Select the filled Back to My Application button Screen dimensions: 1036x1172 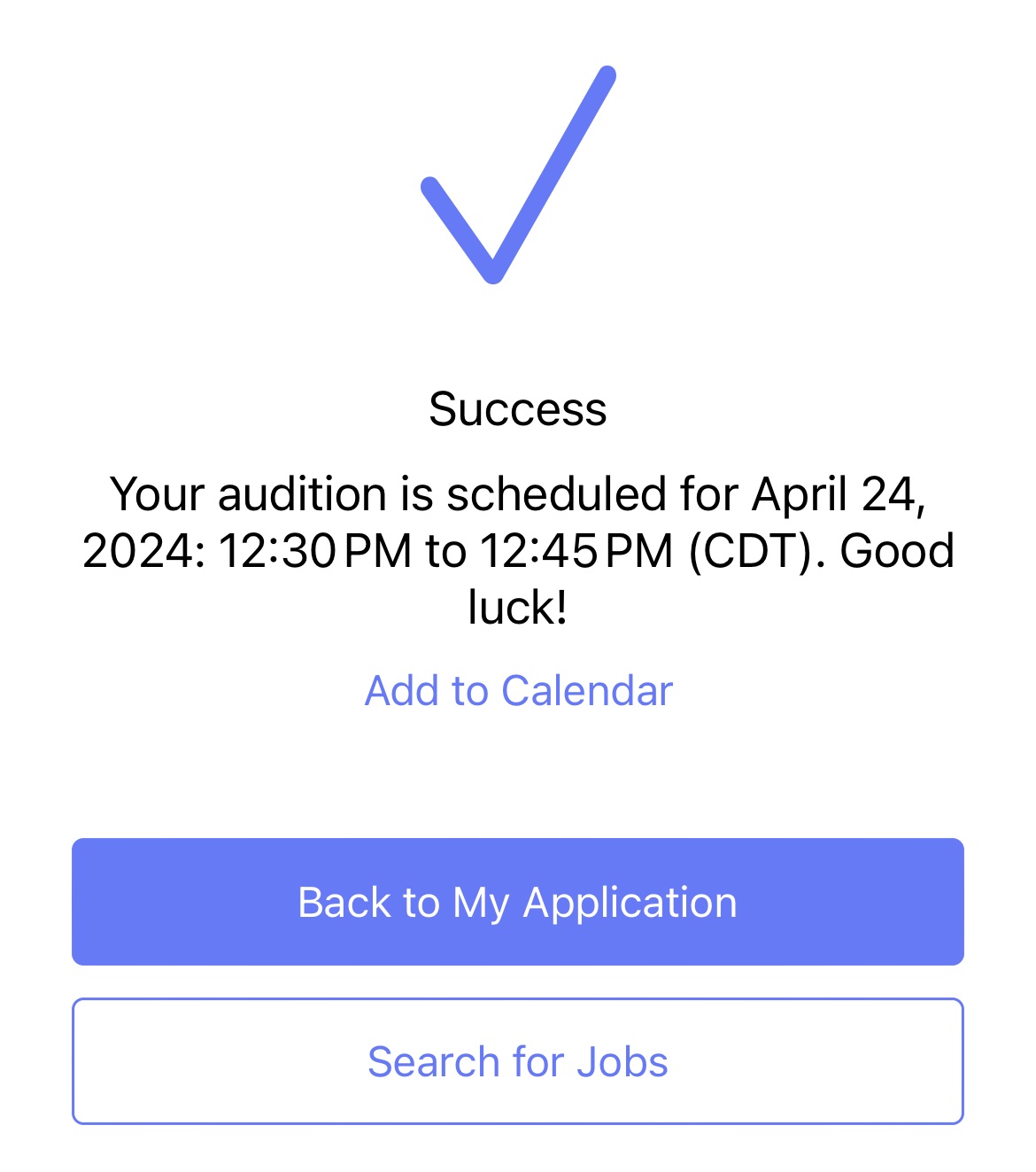coord(518,902)
